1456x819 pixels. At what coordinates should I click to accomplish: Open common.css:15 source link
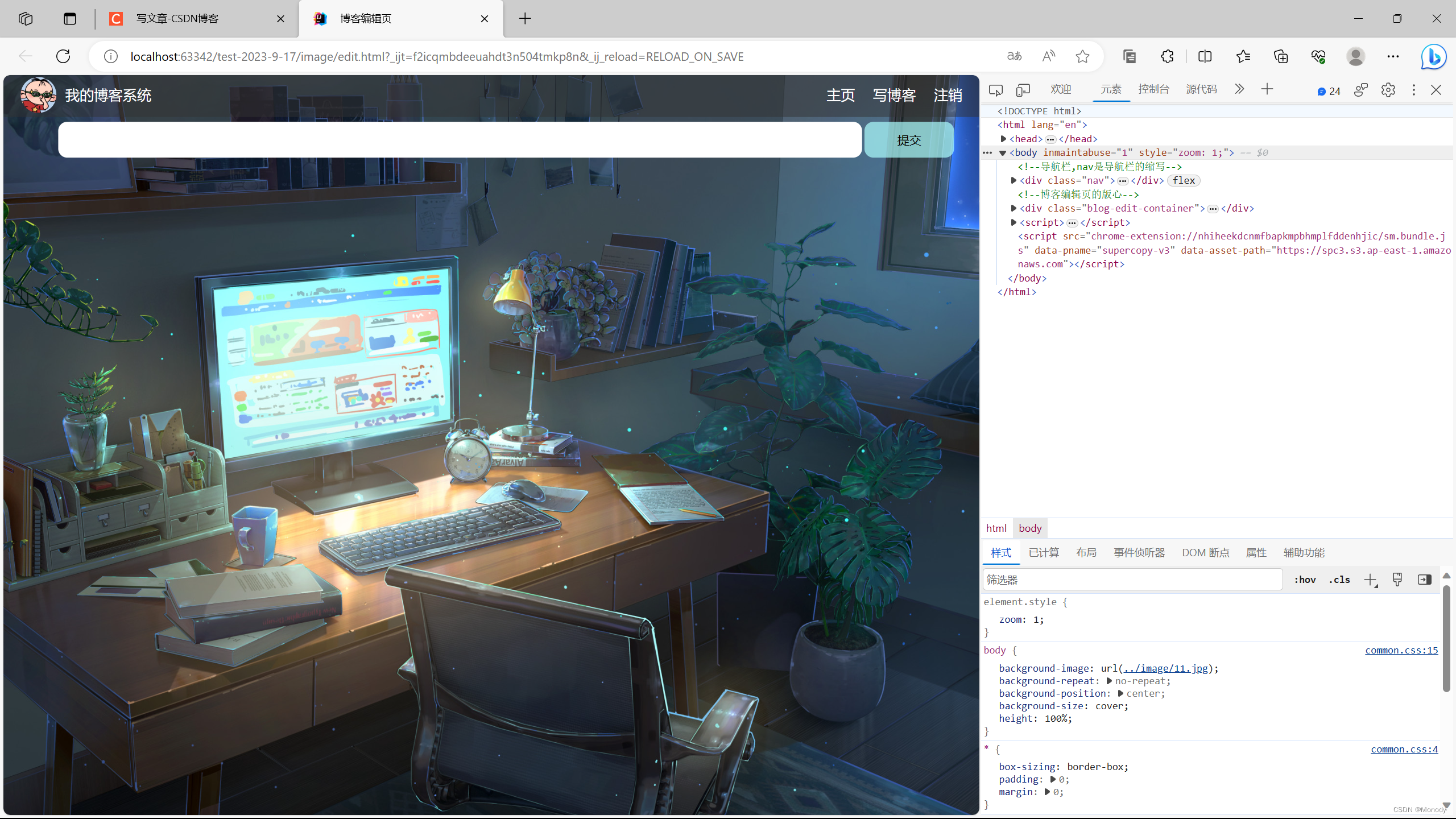(1401, 650)
